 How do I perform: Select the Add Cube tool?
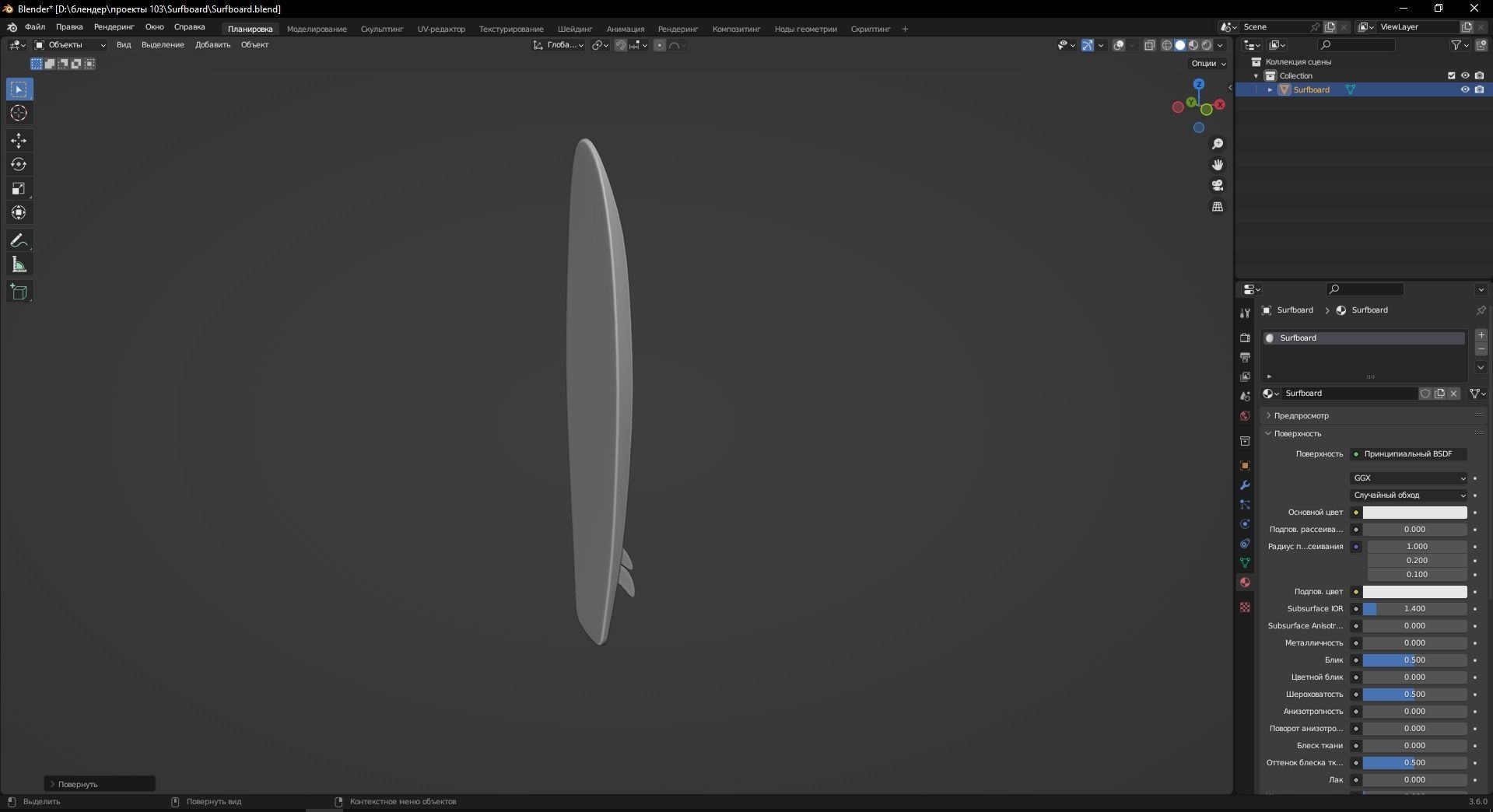point(19,292)
